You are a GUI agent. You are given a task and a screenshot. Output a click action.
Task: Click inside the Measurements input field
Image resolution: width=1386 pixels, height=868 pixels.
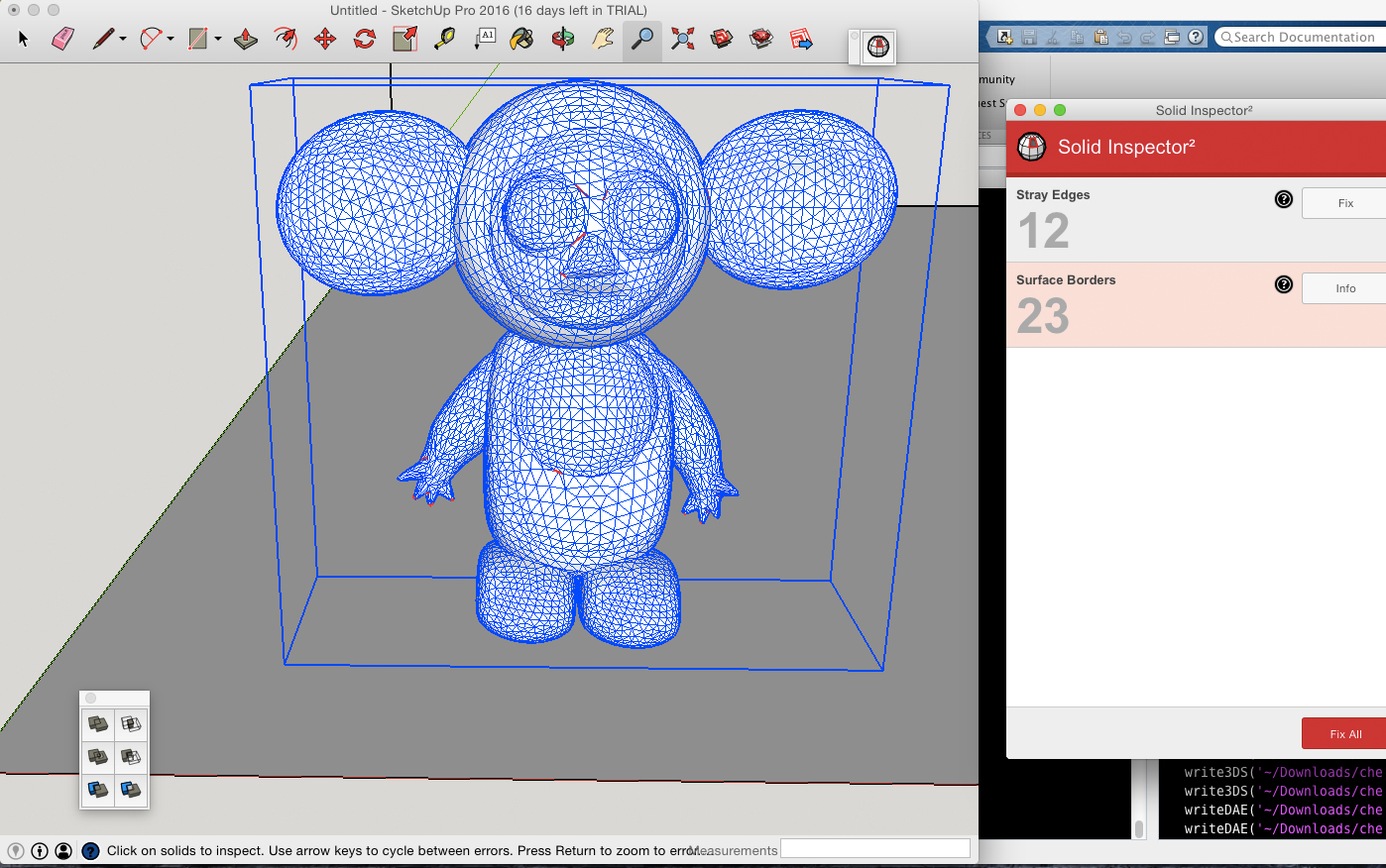pyautogui.click(x=874, y=847)
